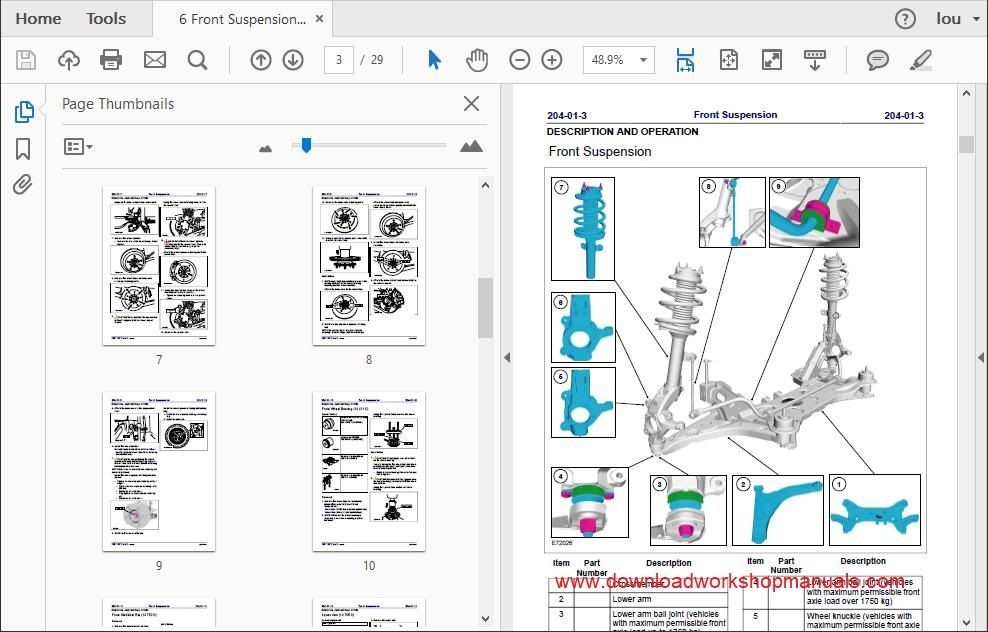Image resolution: width=988 pixels, height=632 pixels.
Task: Click the Front Suspension page heading
Action: pos(600,151)
